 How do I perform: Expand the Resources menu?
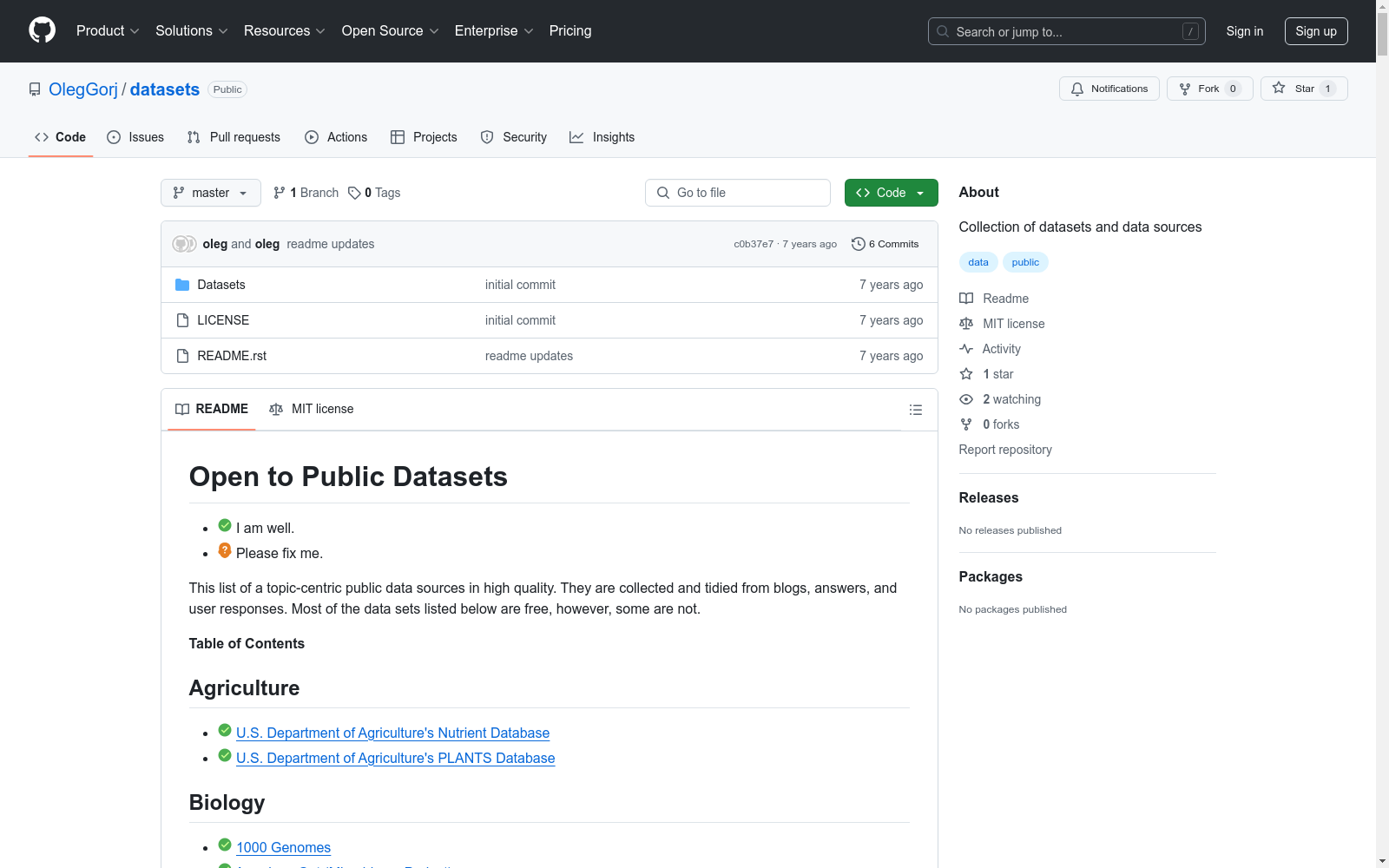285,30
